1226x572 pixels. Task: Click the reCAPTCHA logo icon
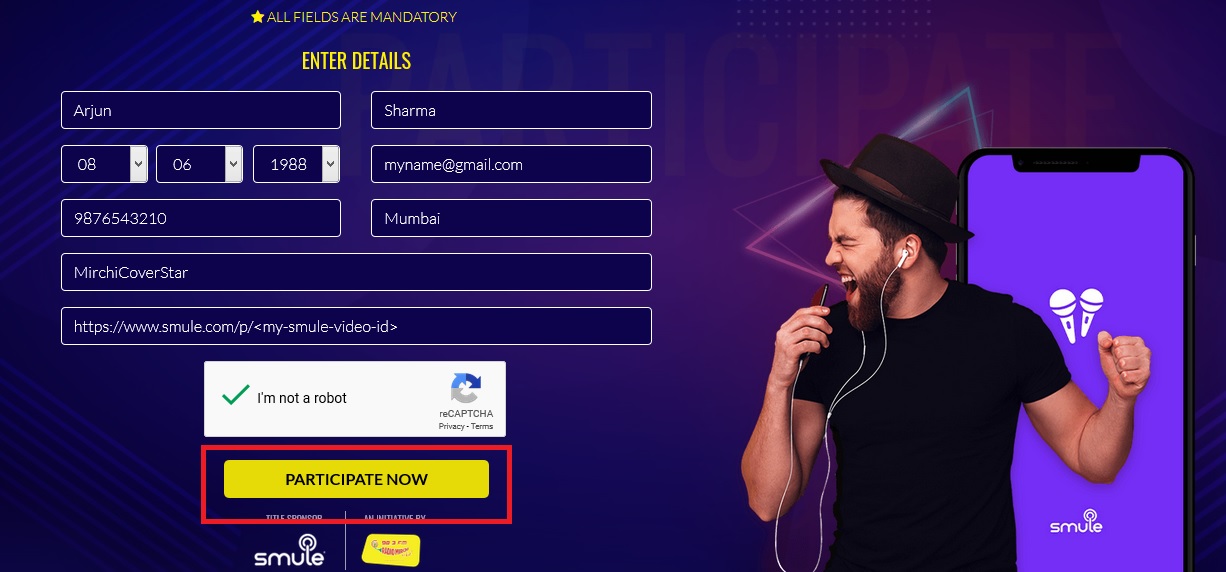pos(466,388)
